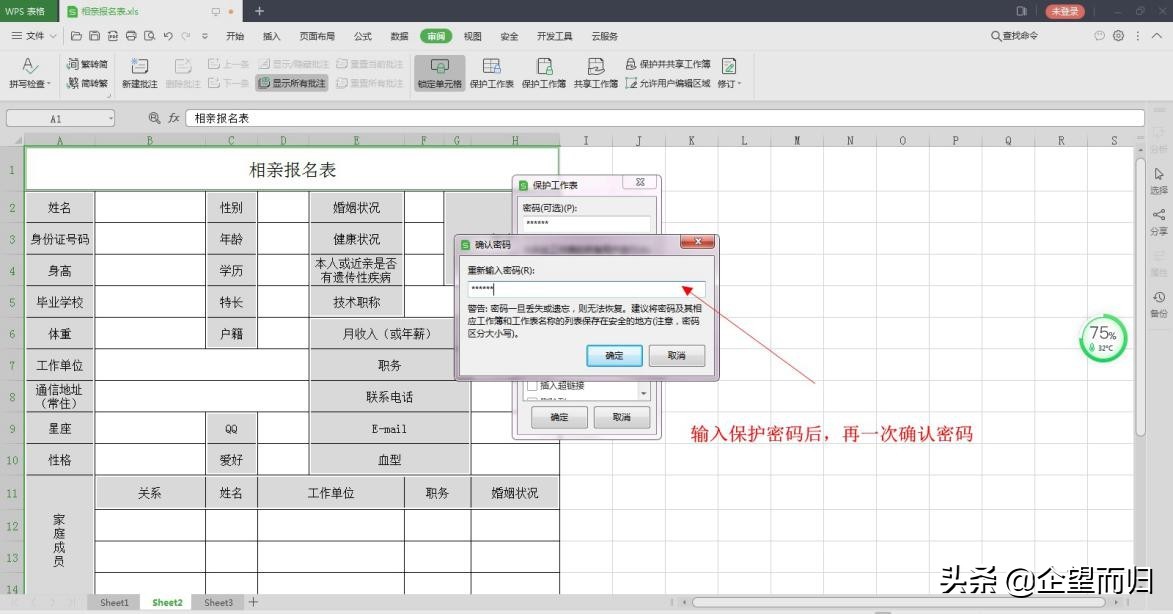Image resolution: width=1173 pixels, height=614 pixels.
Task: Open 保护工作簿 protect workbook tool
Action: pyautogui.click(x=544, y=73)
